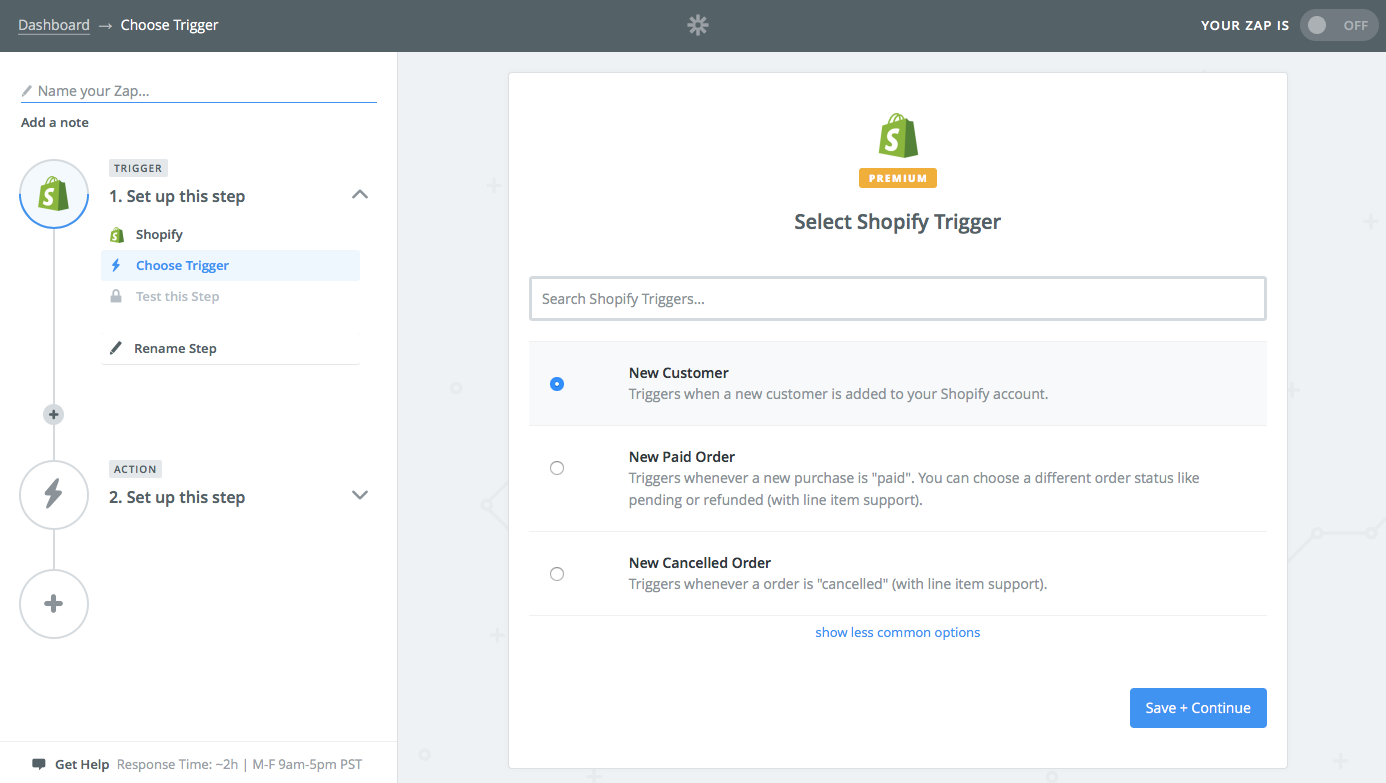Click the Save + Continue button
Screen dimensions: 1386x783
1198,708
